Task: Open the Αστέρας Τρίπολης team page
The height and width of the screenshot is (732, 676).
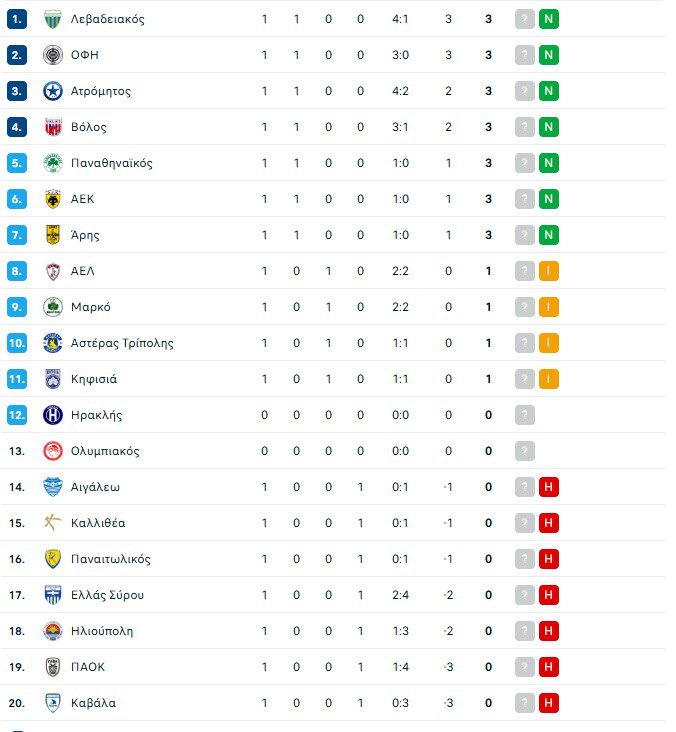Action: point(122,343)
